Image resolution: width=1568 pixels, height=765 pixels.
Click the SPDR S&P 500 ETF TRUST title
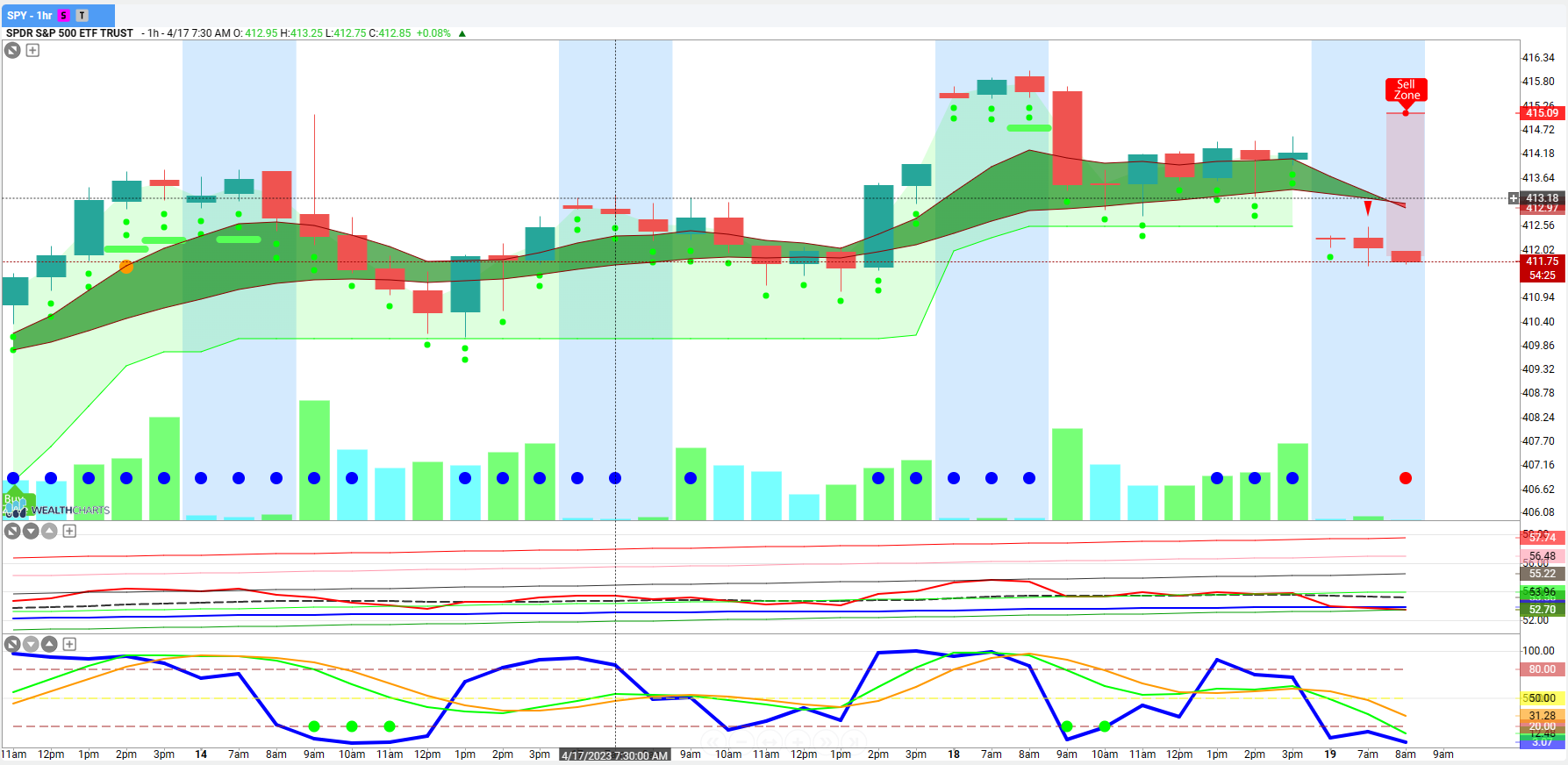click(69, 33)
